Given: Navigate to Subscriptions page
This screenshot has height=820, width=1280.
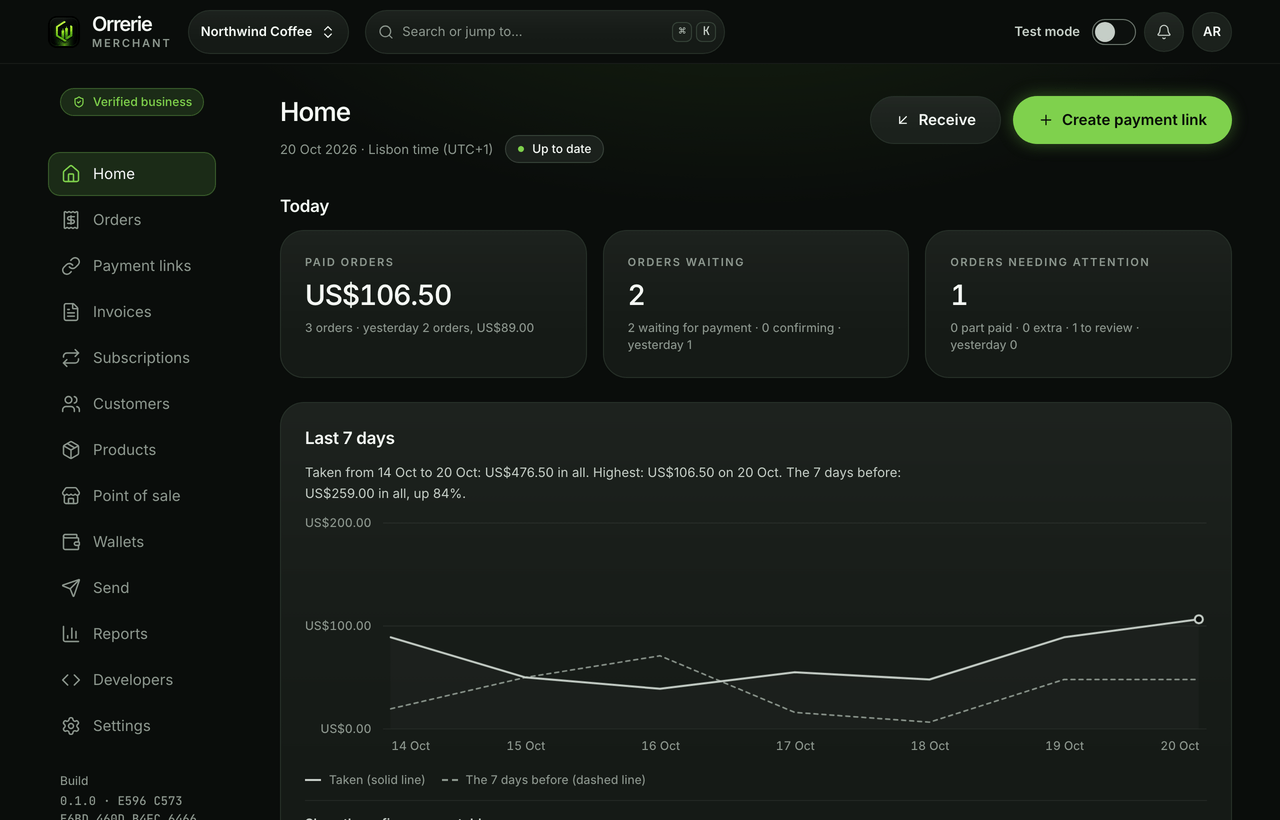Looking at the screenshot, I should (132, 358).
